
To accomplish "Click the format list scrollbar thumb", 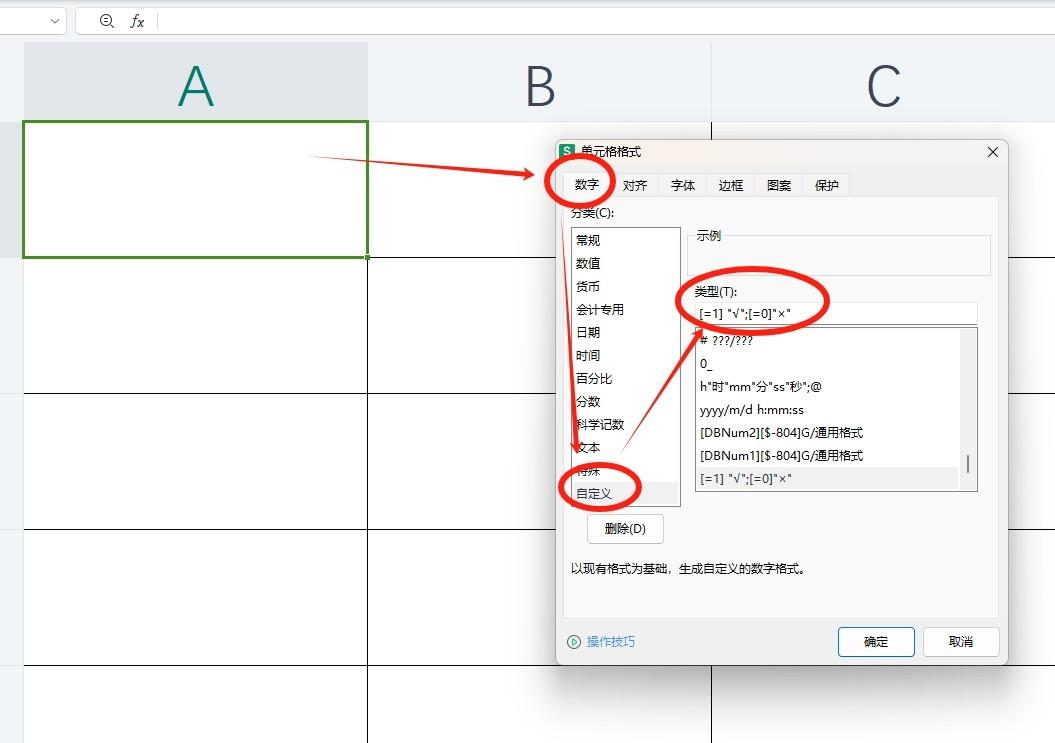I will coord(968,464).
